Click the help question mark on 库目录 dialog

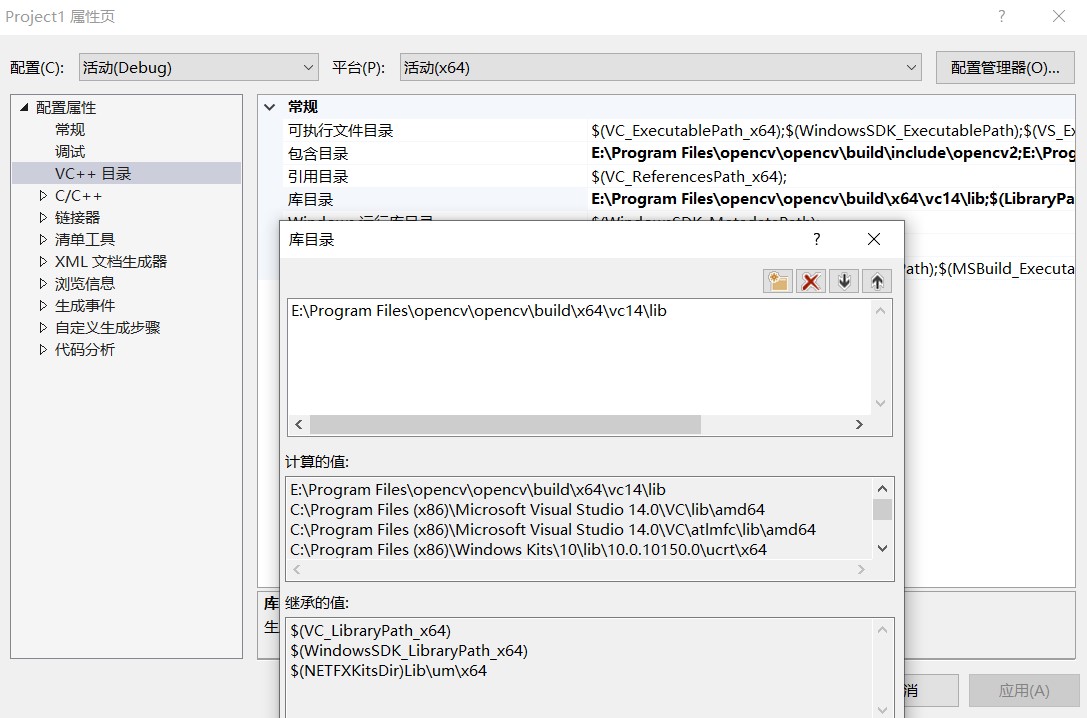coord(816,239)
